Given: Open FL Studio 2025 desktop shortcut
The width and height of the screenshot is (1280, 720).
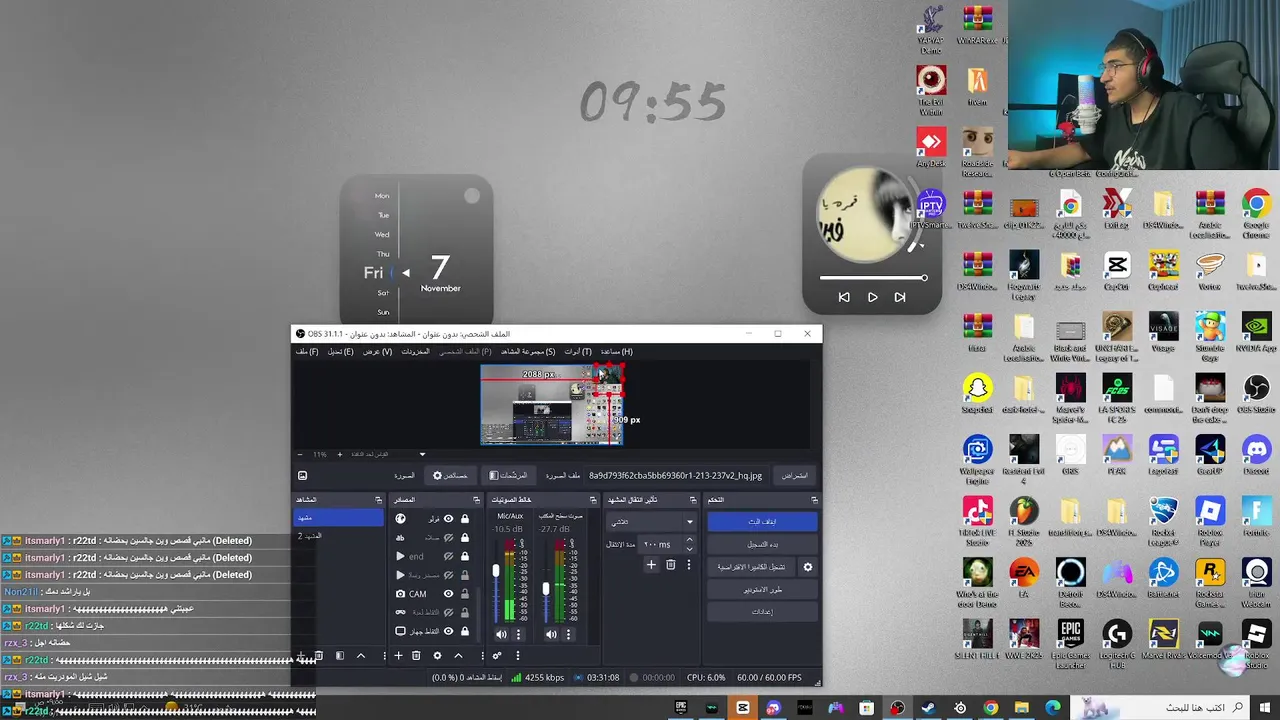Looking at the screenshot, I should point(1024,516).
